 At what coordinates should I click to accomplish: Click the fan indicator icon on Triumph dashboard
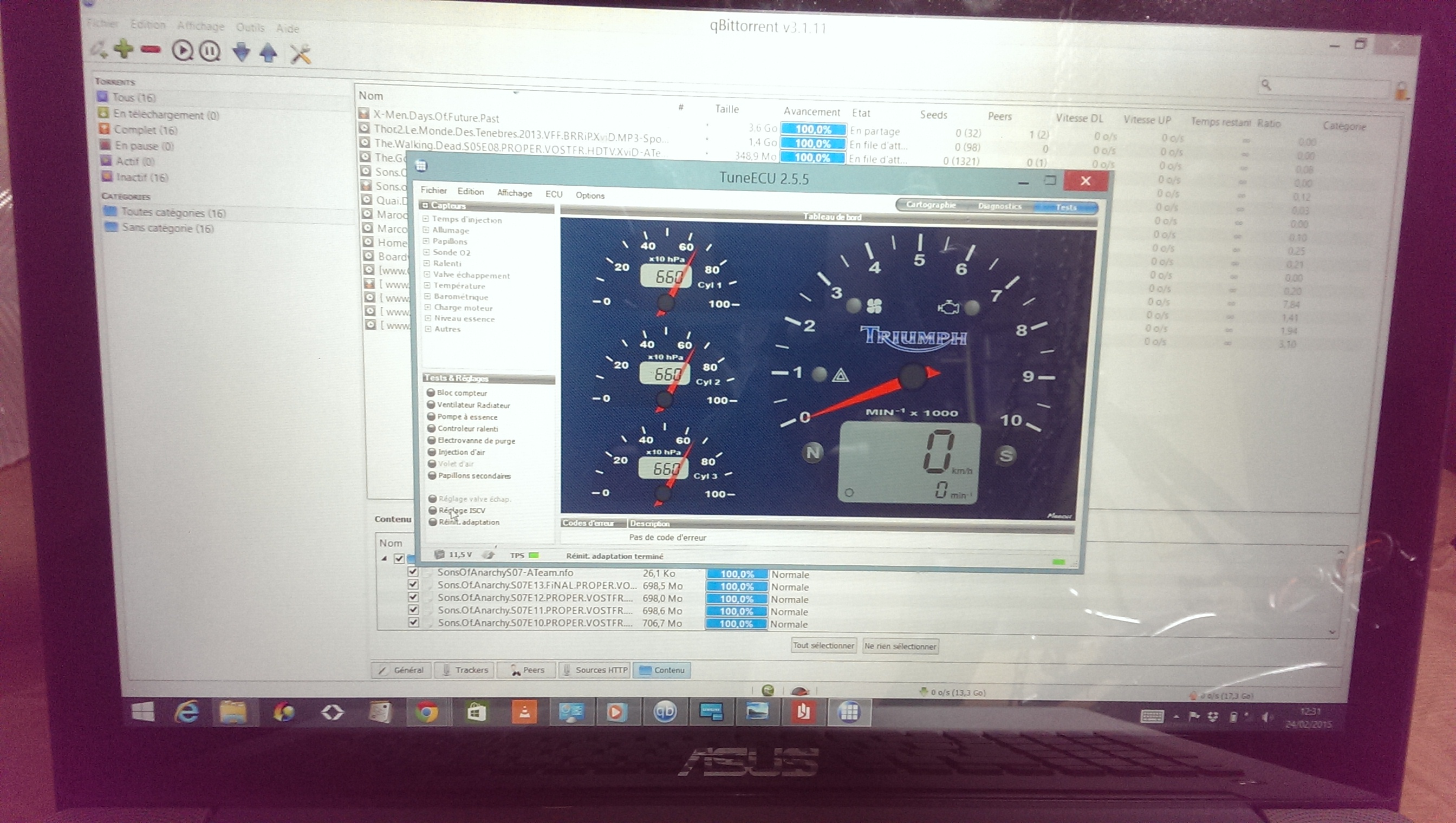coord(874,306)
